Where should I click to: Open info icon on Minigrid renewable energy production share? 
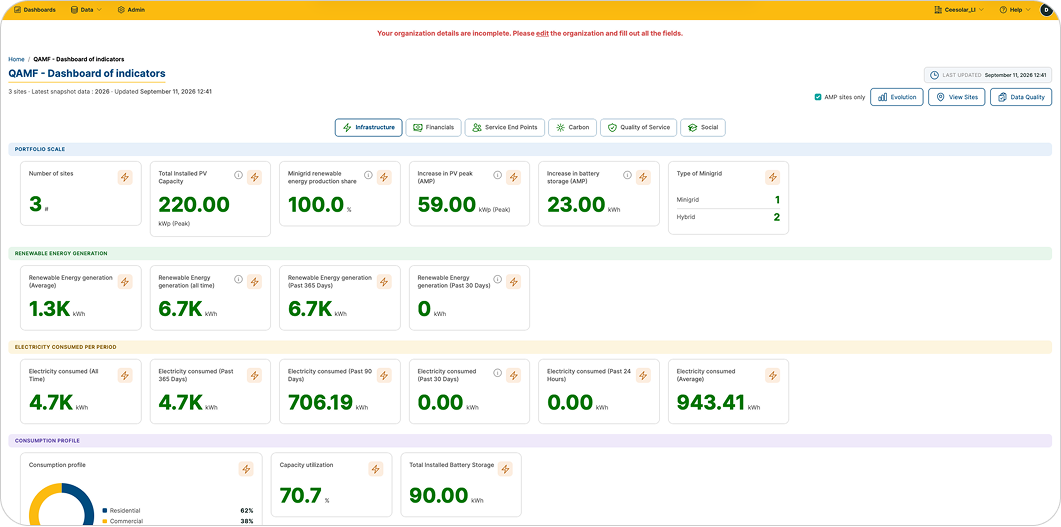(x=368, y=175)
